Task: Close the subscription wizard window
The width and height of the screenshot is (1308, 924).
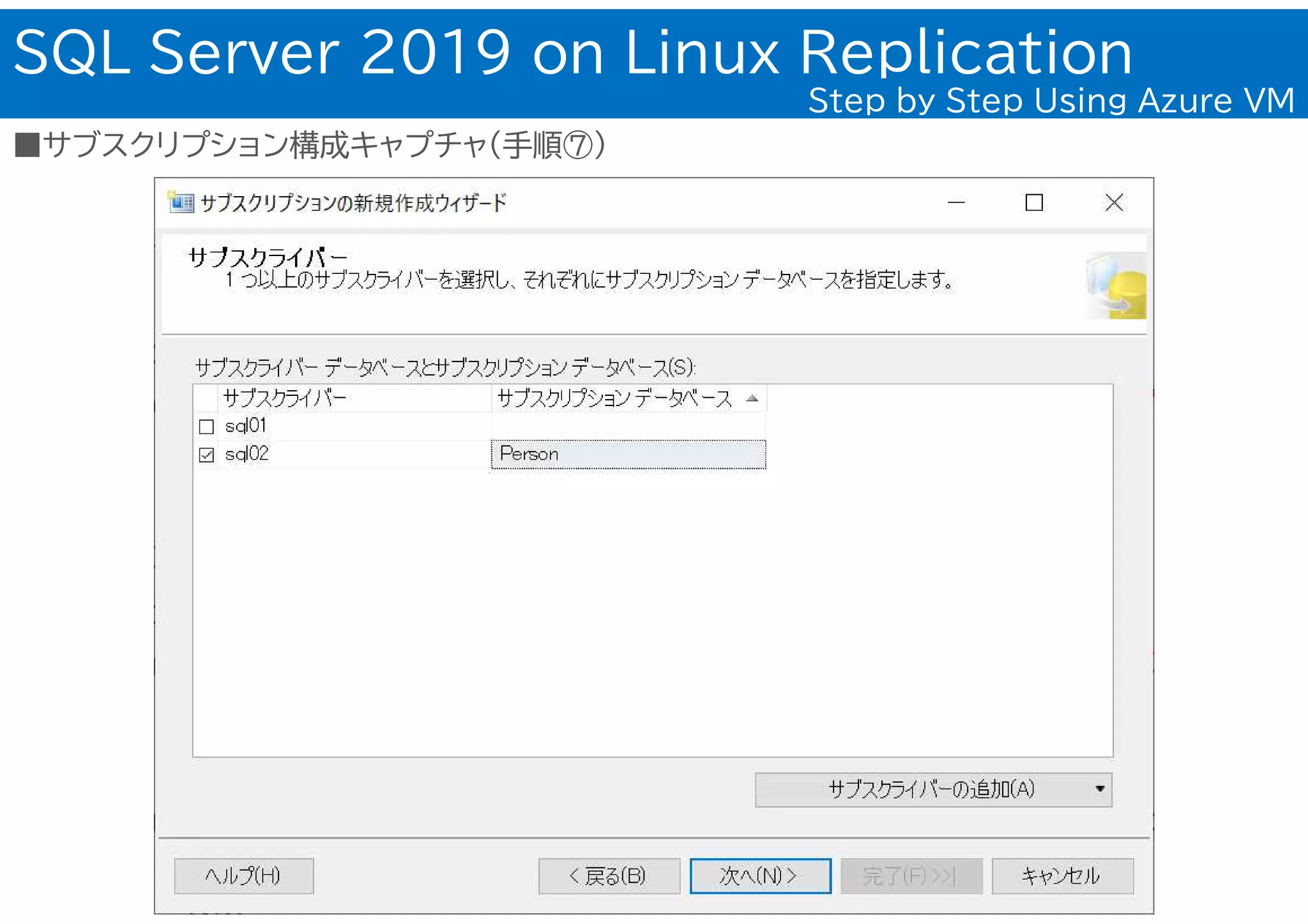Action: click(1114, 203)
